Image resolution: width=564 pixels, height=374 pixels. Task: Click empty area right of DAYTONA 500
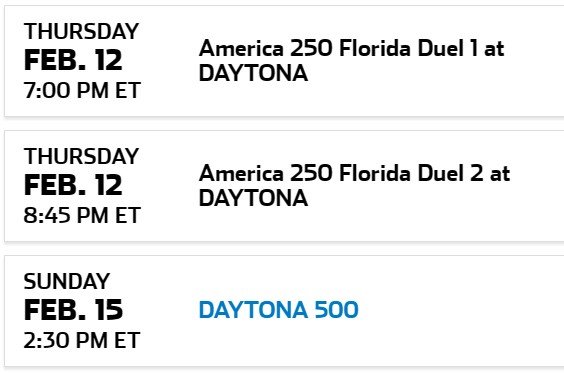point(460,310)
